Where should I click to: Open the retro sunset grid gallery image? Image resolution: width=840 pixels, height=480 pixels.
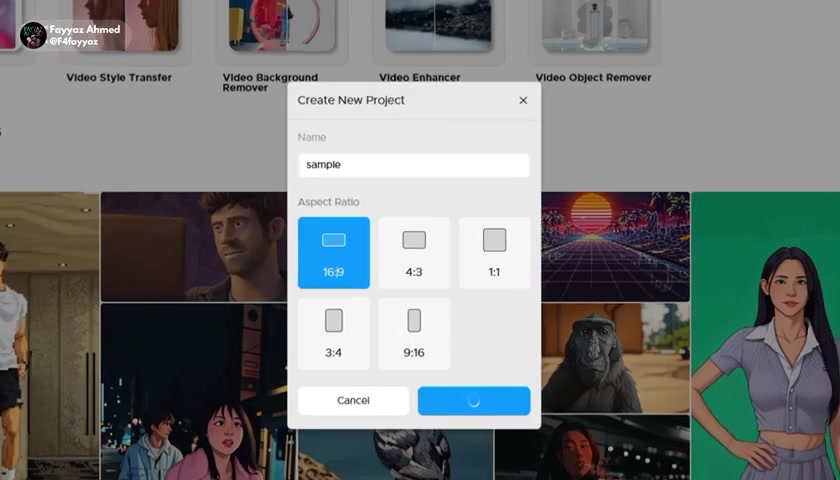(616, 246)
